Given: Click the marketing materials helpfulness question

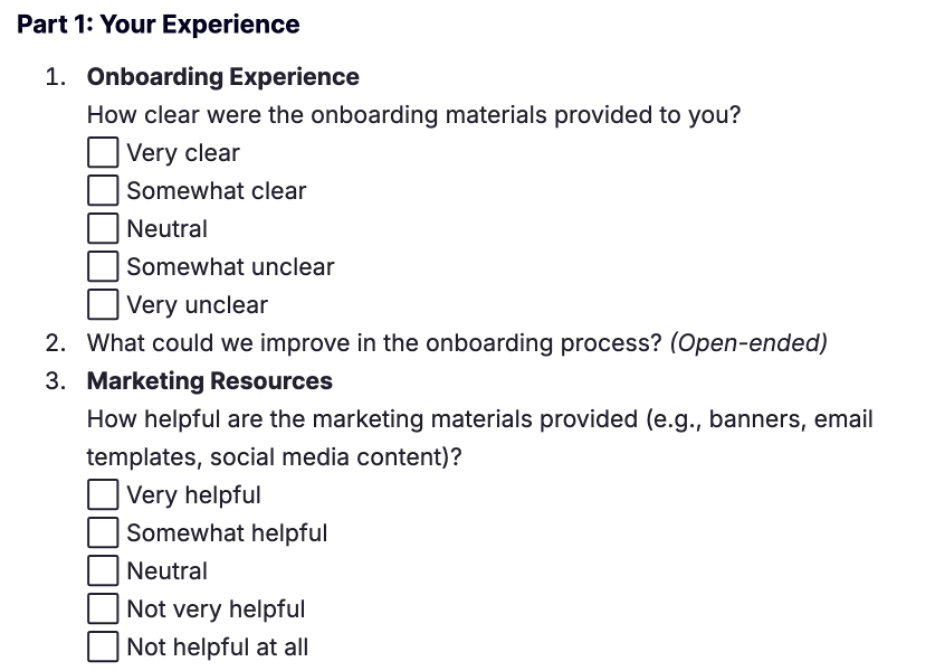Looking at the screenshot, I should pos(480,438).
